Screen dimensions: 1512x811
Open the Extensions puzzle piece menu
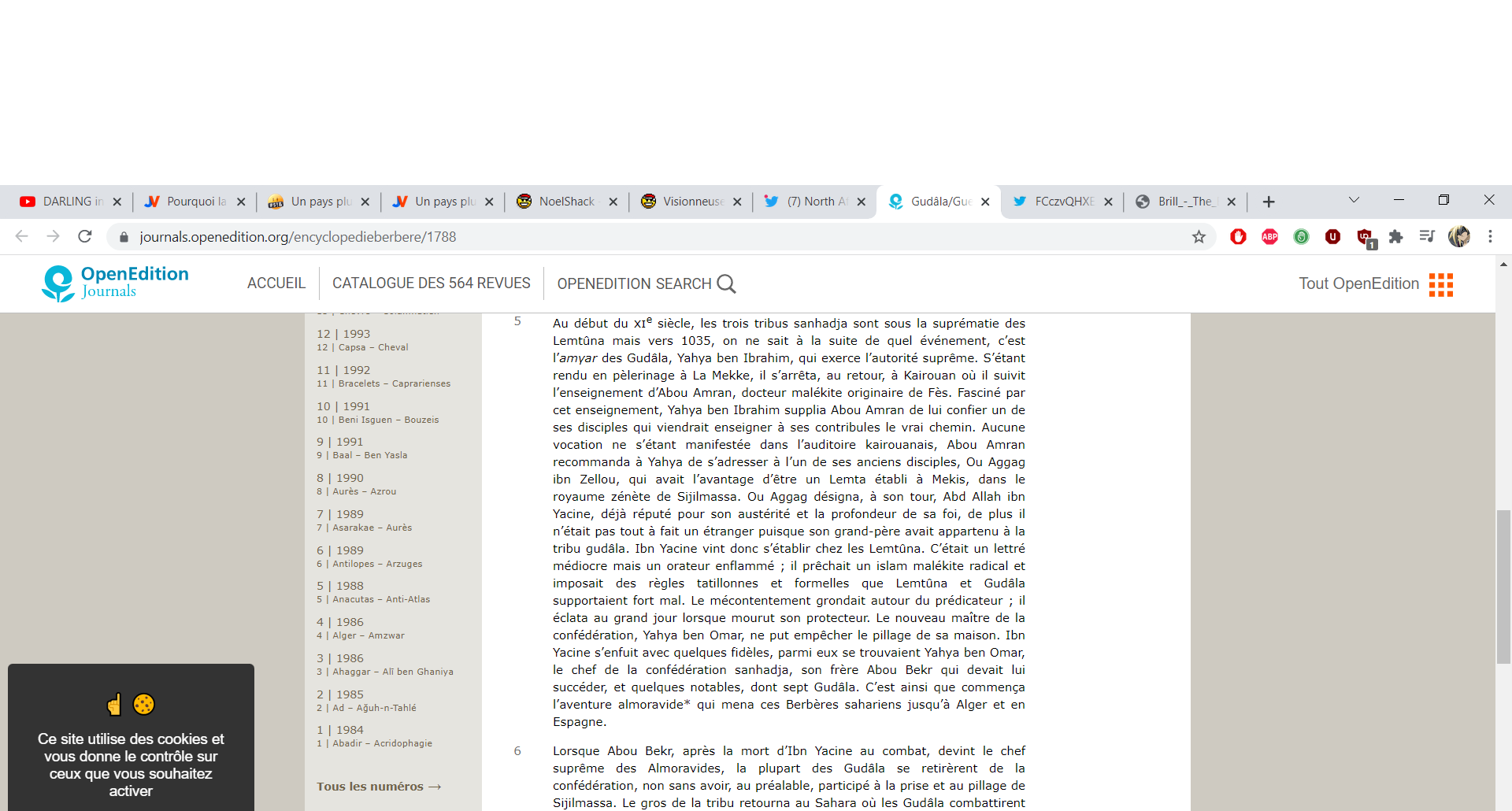(1395, 236)
